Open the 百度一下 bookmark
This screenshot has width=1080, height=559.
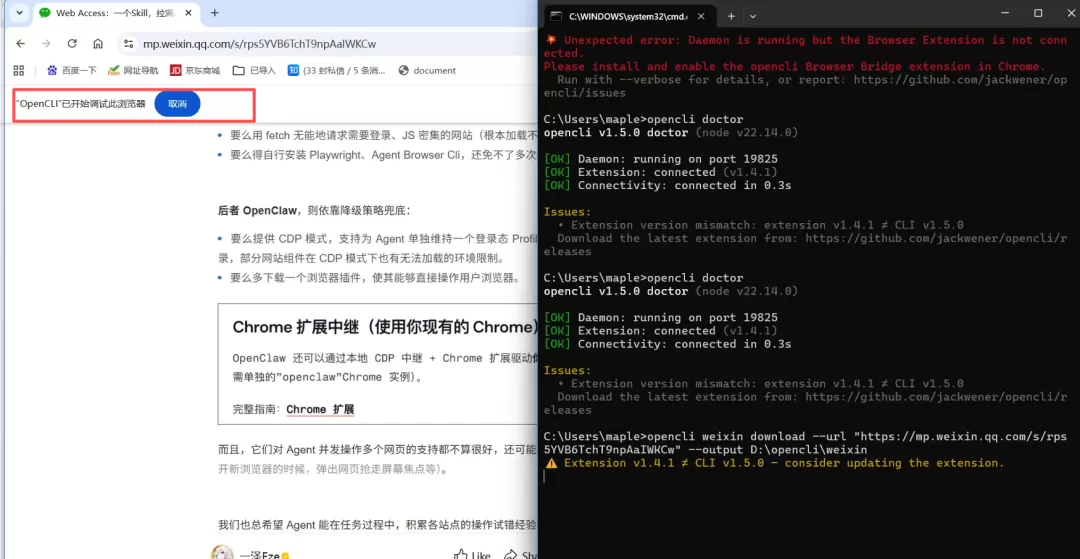coord(72,70)
